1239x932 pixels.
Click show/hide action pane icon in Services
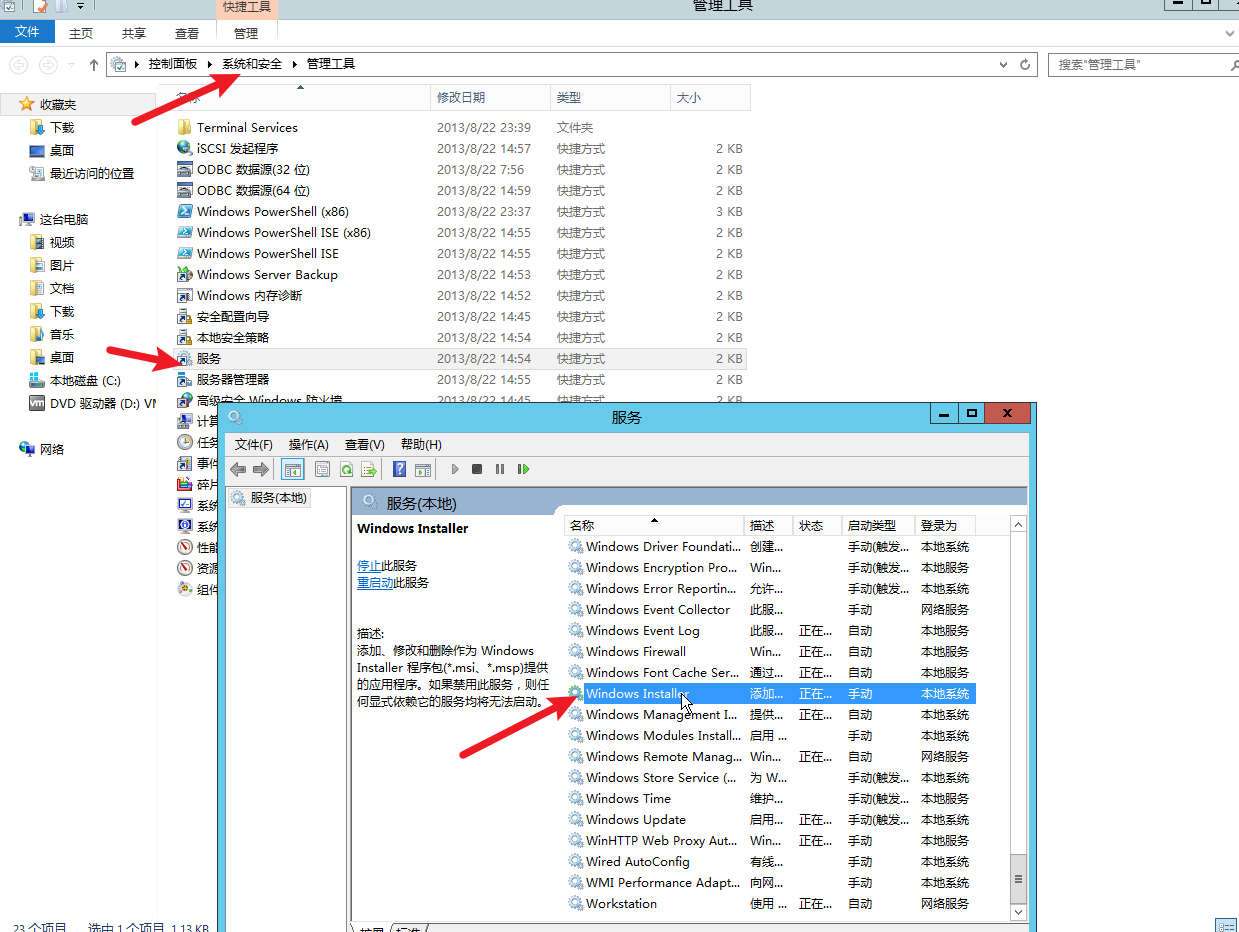[x=423, y=469]
